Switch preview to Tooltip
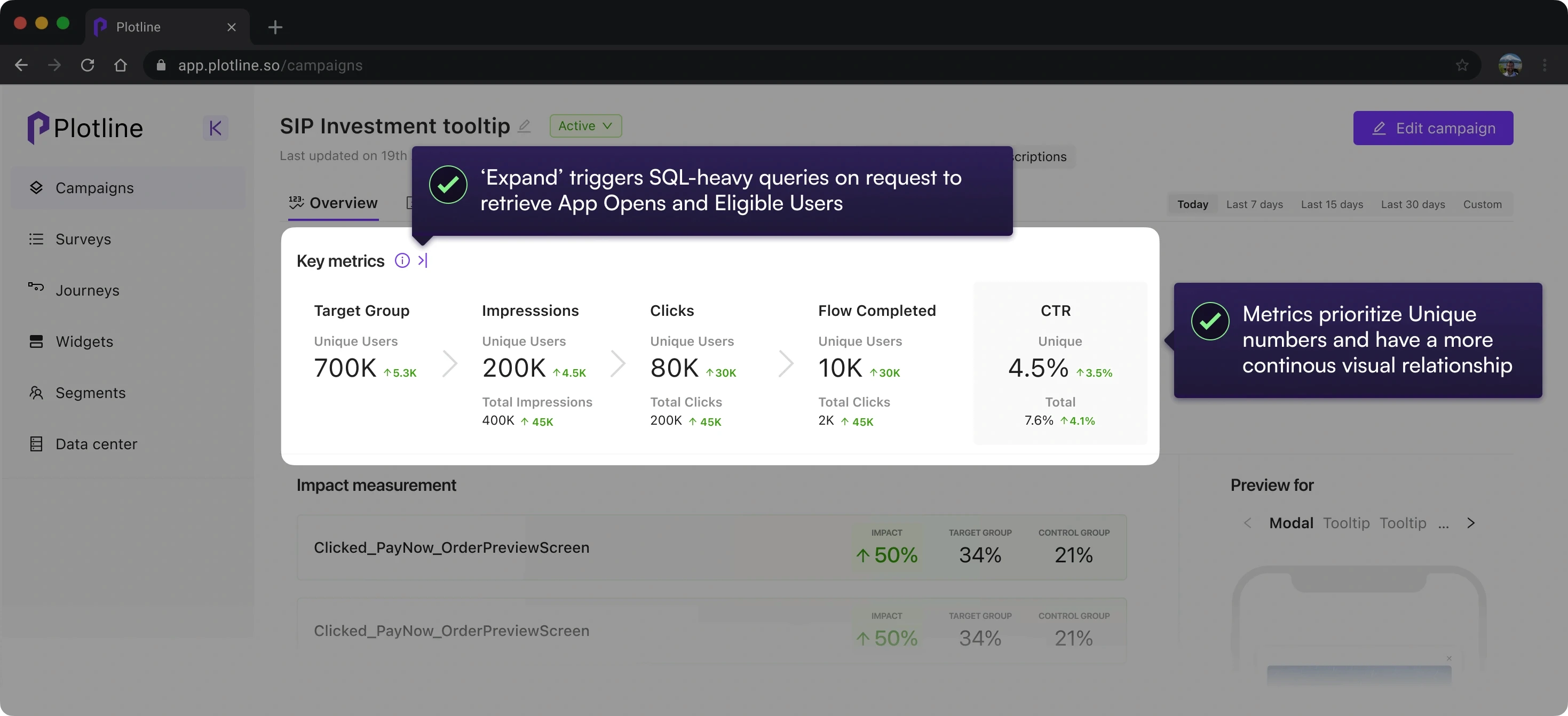Image resolution: width=1568 pixels, height=716 pixels. 1346,523
